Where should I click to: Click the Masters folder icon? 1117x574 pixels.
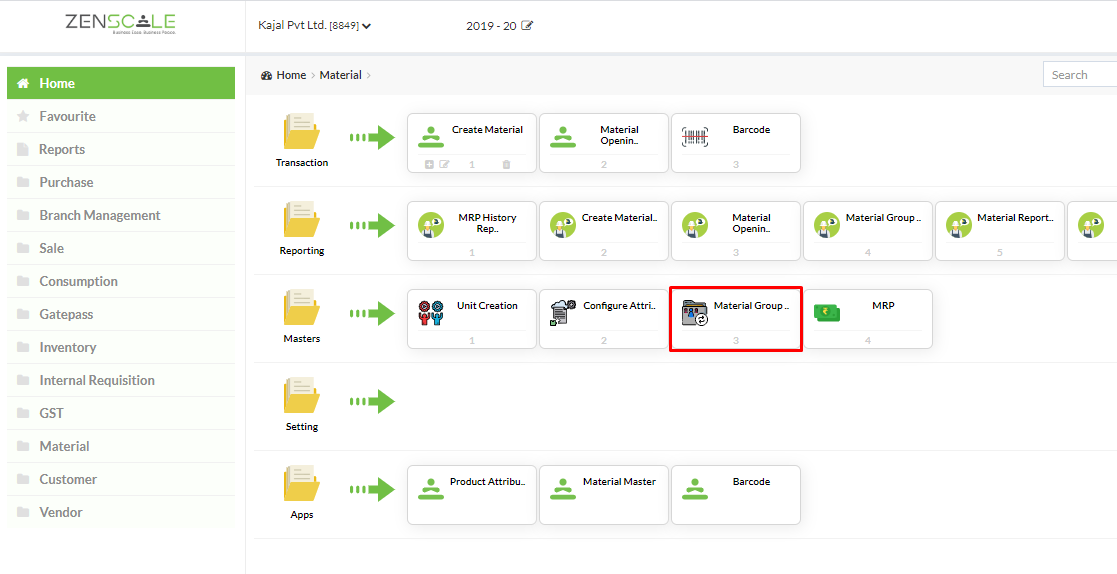pos(302,308)
